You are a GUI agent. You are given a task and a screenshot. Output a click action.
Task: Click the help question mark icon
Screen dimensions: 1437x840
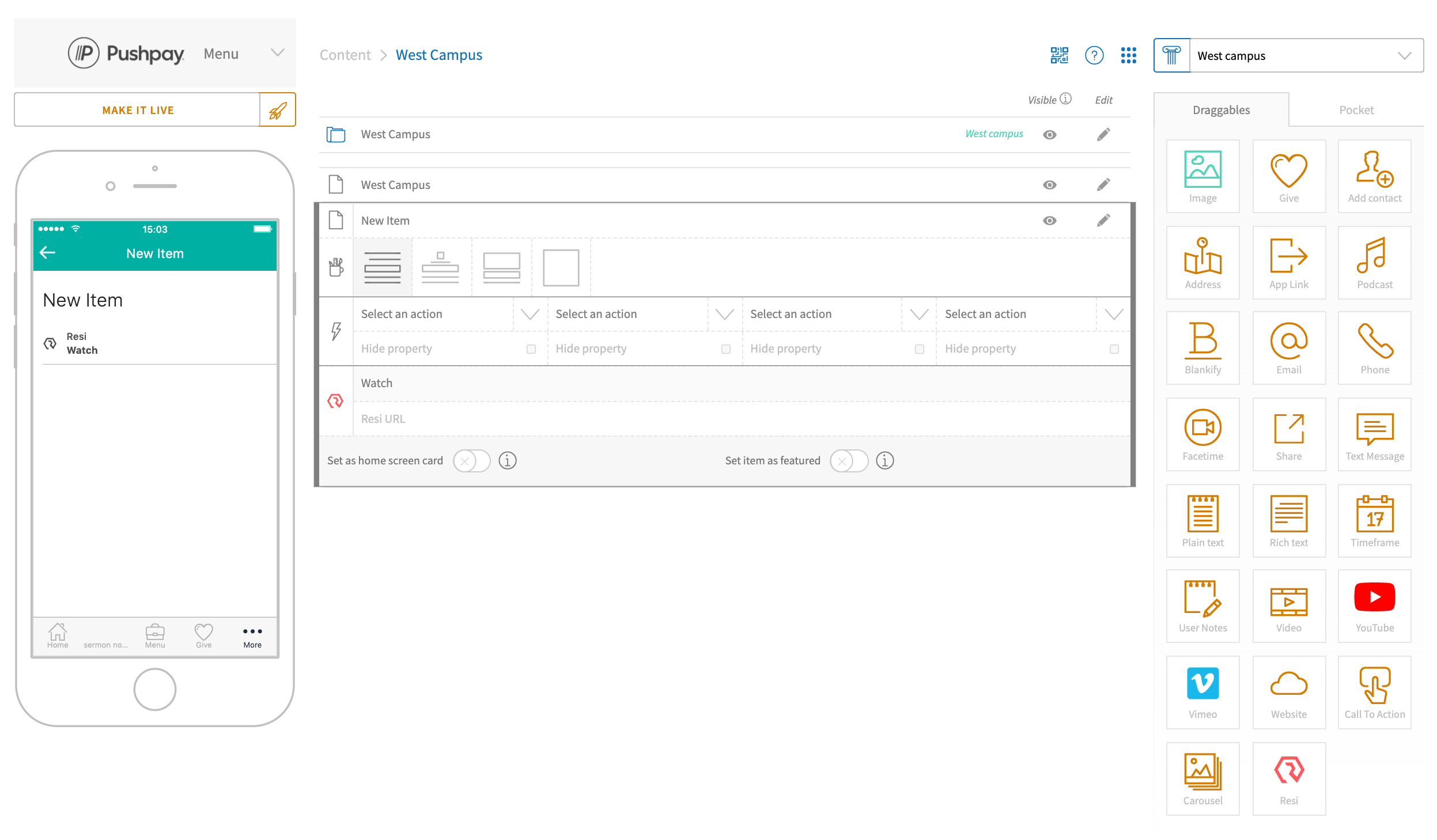(x=1094, y=55)
